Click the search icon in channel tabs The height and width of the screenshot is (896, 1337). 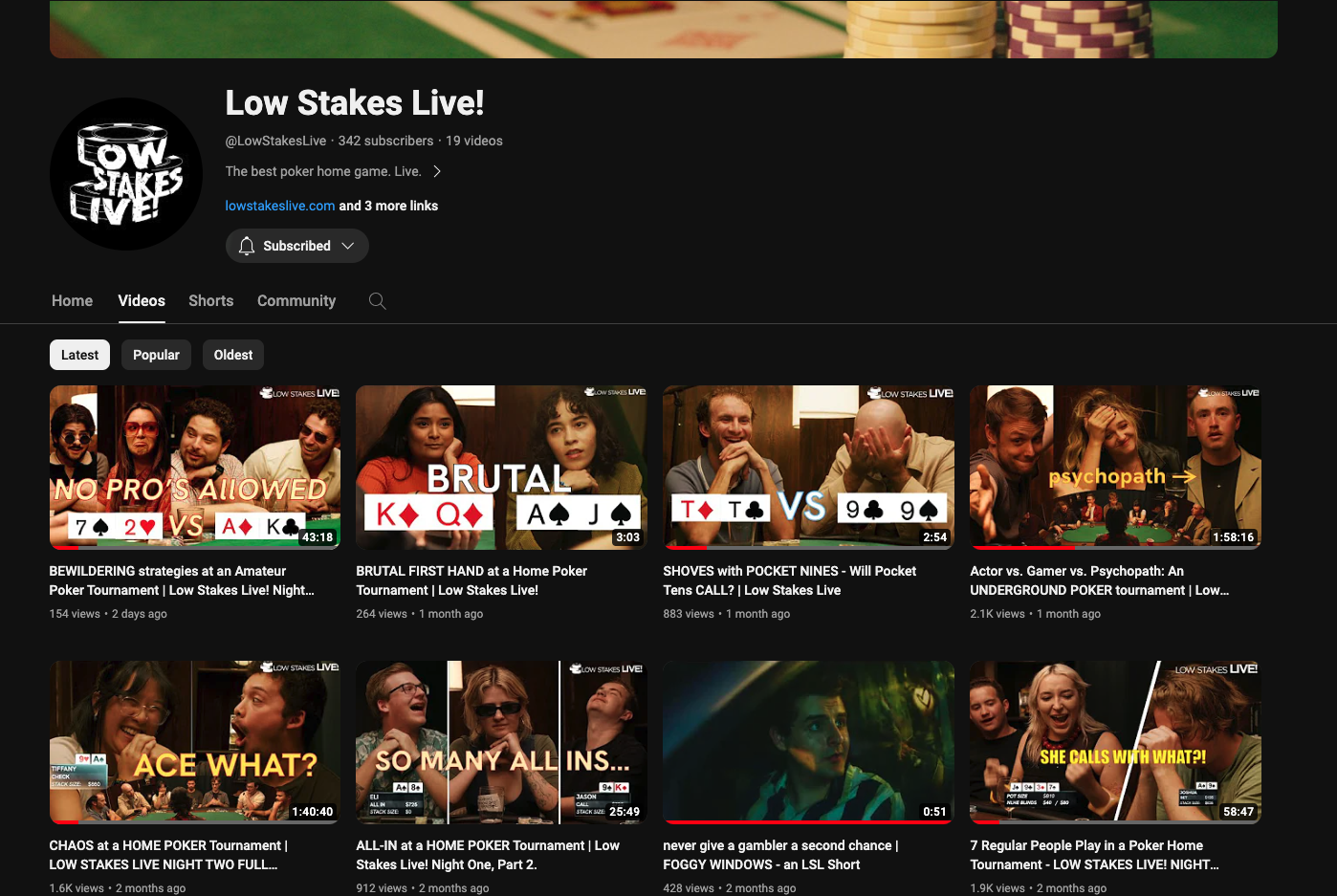[x=378, y=301]
